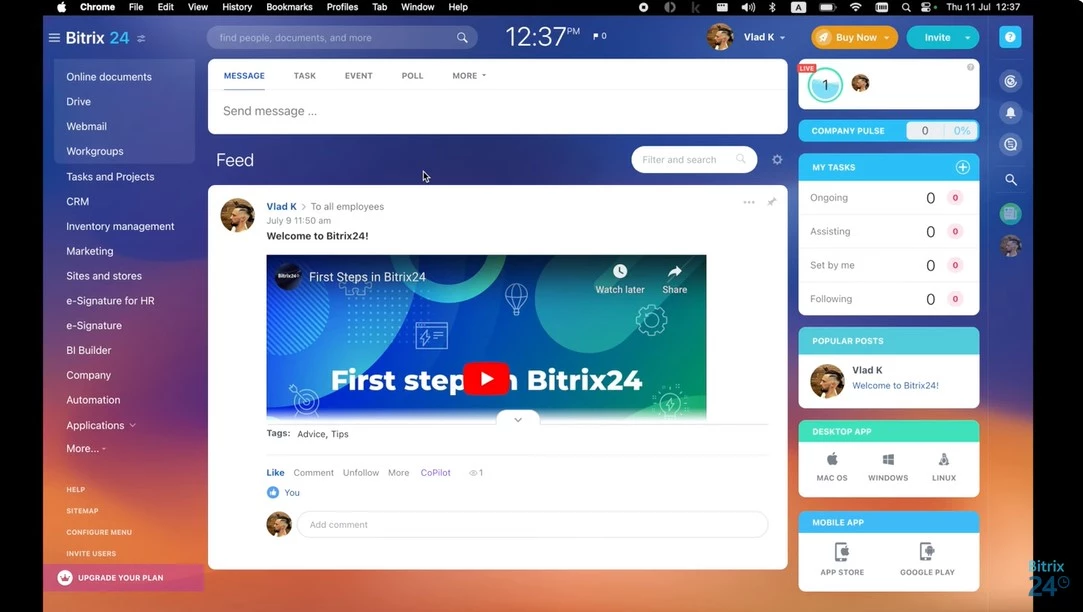The height and width of the screenshot is (612, 1083).
Task: Expand the Applications menu section
Action: pyautogui.click(x=101, y=425)
